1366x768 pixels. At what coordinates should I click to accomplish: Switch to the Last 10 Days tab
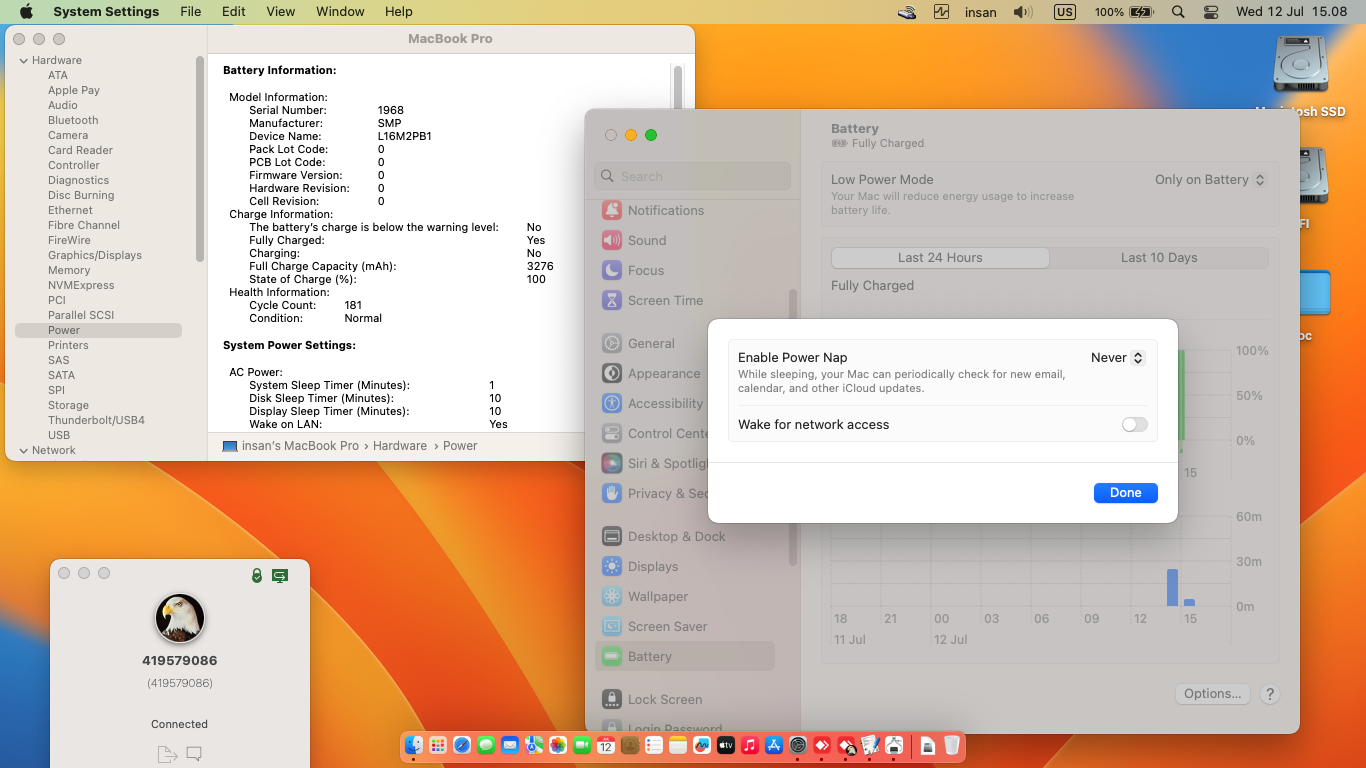click(1159, 258)
